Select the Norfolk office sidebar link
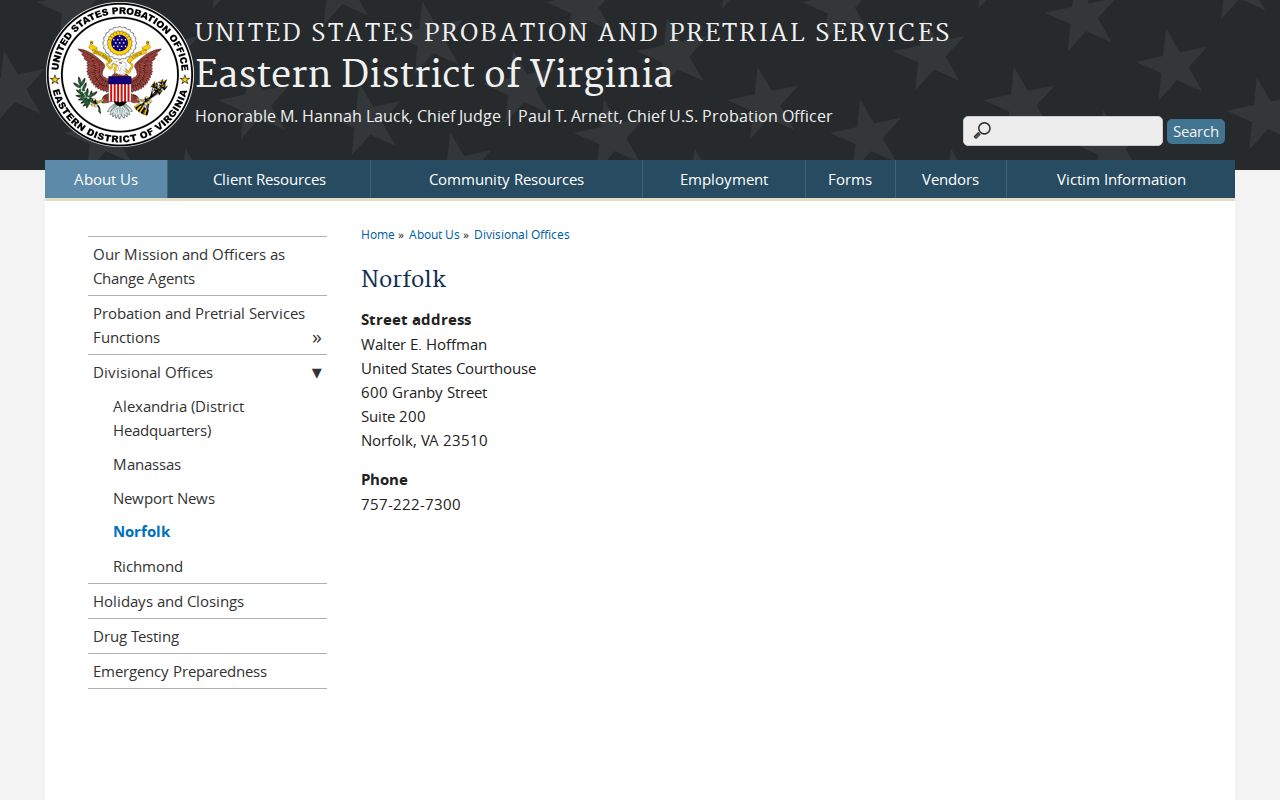 click(x=142, y=532)
